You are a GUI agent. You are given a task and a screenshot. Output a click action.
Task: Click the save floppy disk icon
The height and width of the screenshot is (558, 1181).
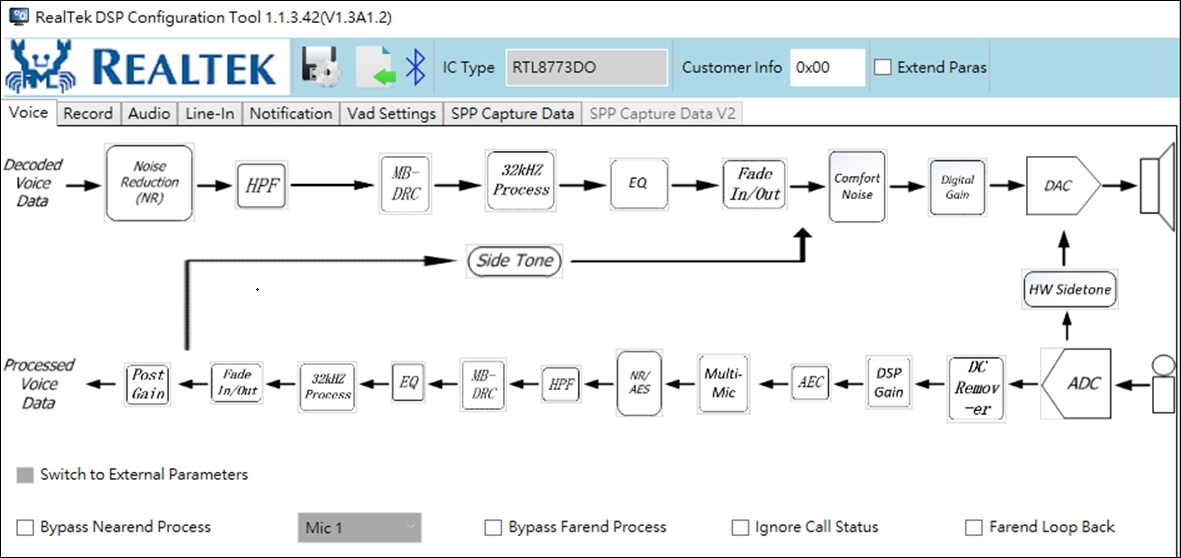[x=322, y=66]
